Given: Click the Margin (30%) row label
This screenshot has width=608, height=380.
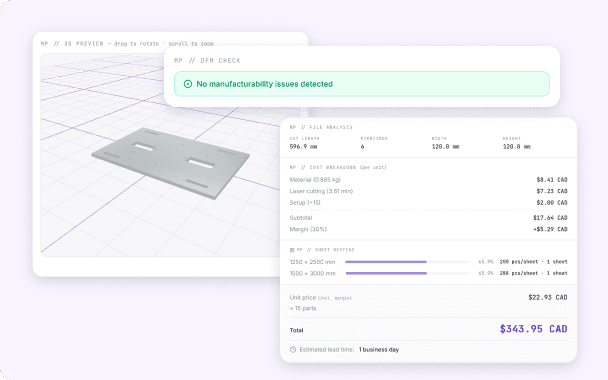Looking at the screenshot, I should pos(308,229).
